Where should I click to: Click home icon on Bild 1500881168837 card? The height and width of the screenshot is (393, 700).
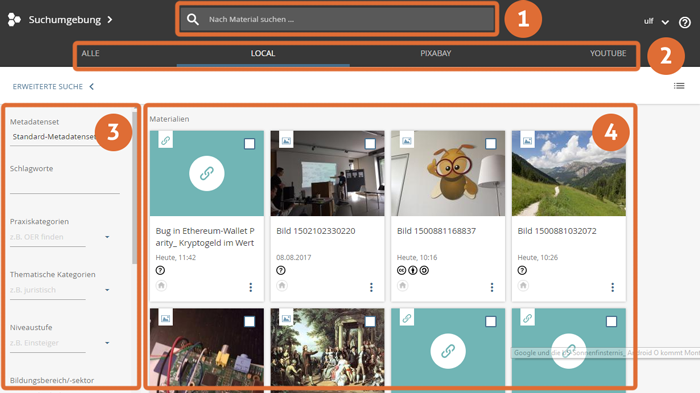[403, 285]
